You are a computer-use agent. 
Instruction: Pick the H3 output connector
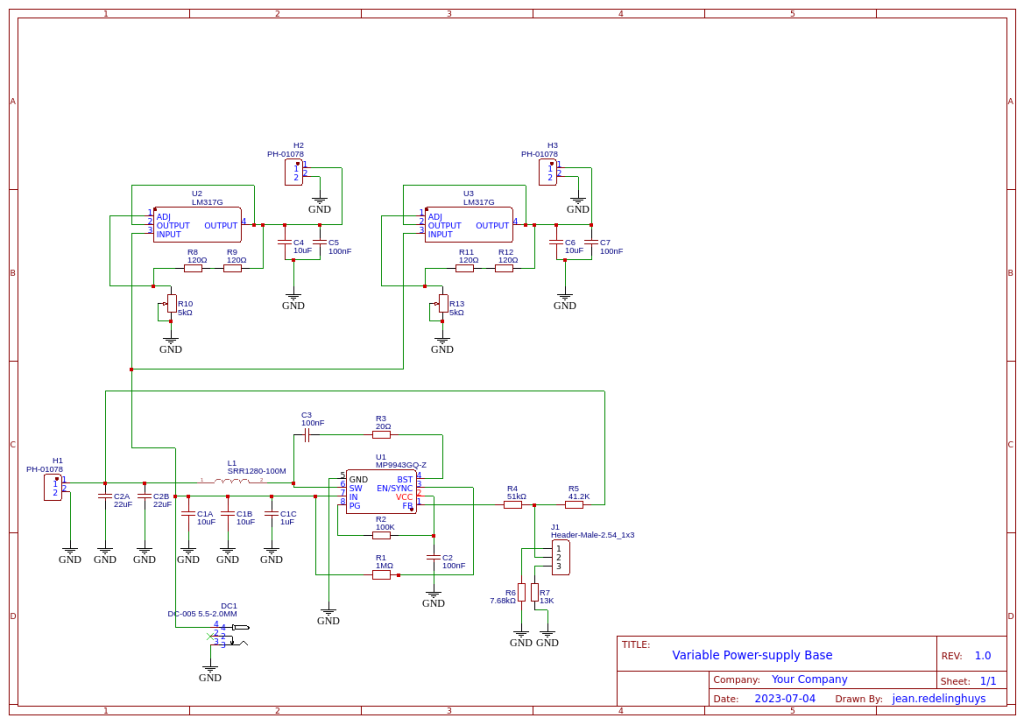click(x=548, y=171)
